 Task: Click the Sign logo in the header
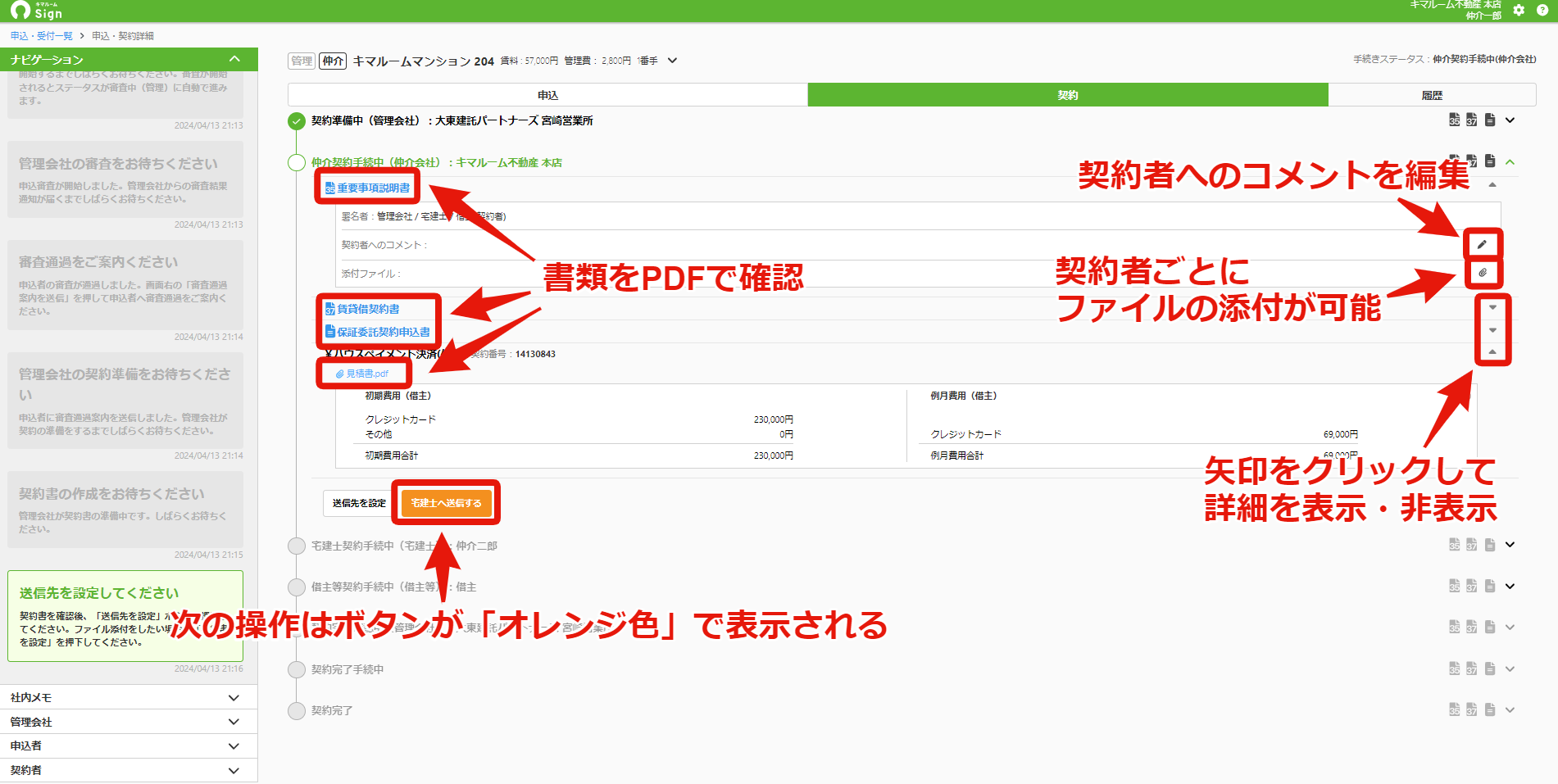coord(37,10)
